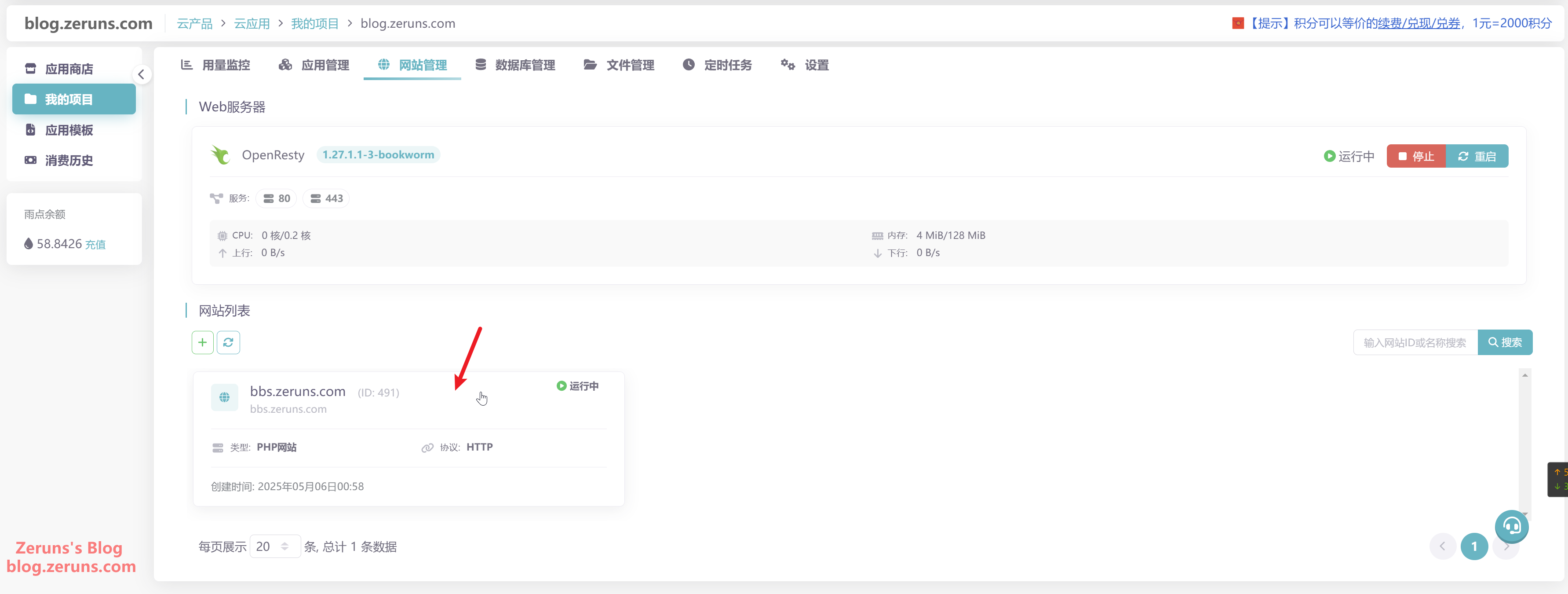Viewport: 1568px width, 594px height.
Task: Add a new website with plus button
Action: [203, 342]
